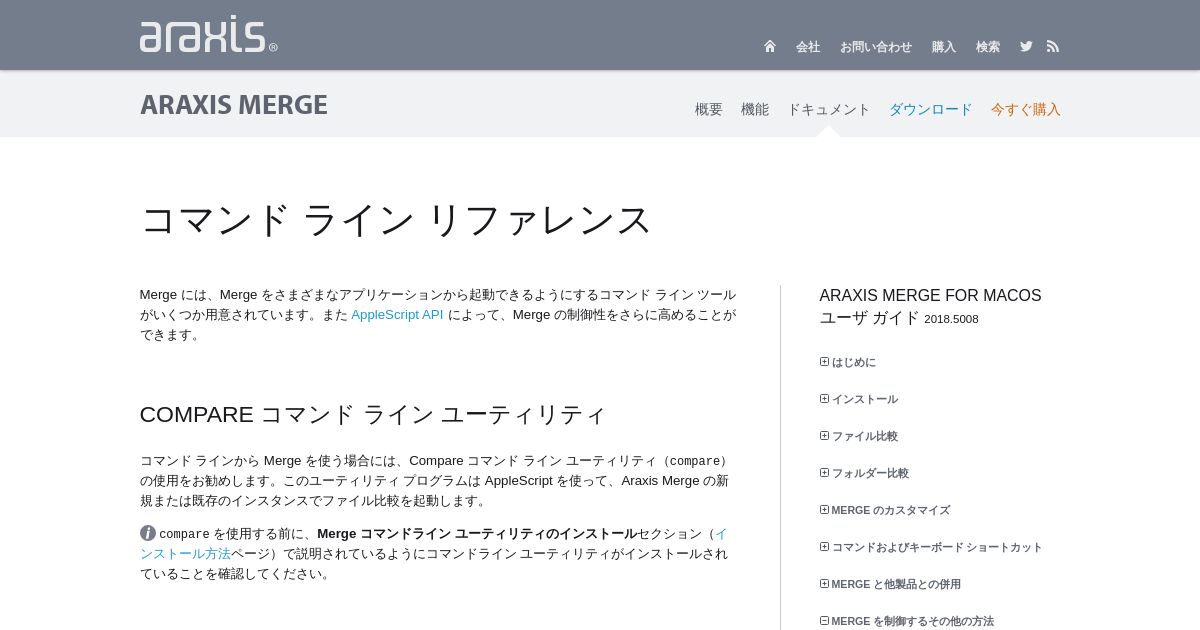Open 会社 in the top navigation
Image resolution: width=1200 pixels, height=630 pixels.
(x=808, y=47)
